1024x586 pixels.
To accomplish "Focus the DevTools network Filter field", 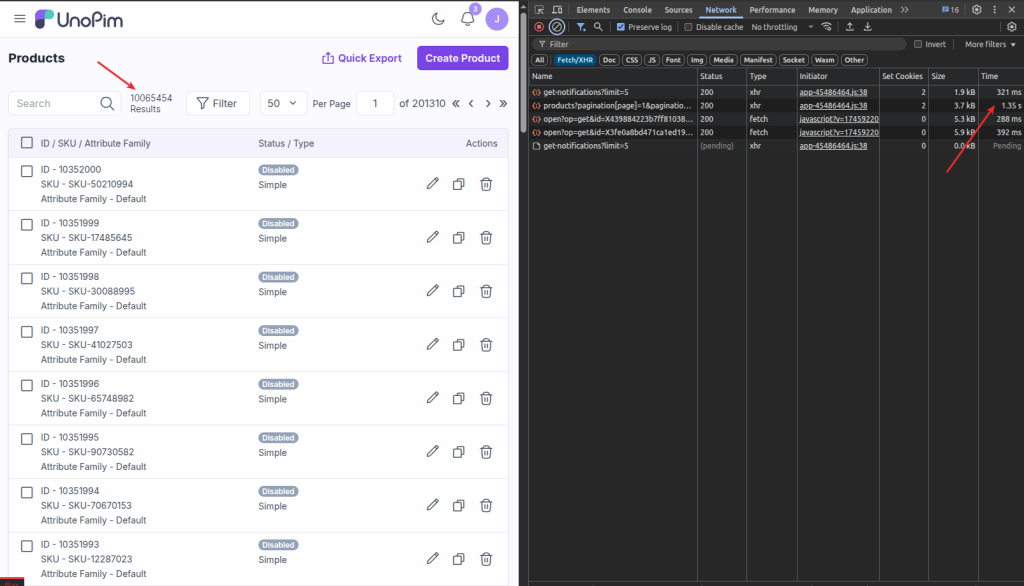I will click(718, 44).
